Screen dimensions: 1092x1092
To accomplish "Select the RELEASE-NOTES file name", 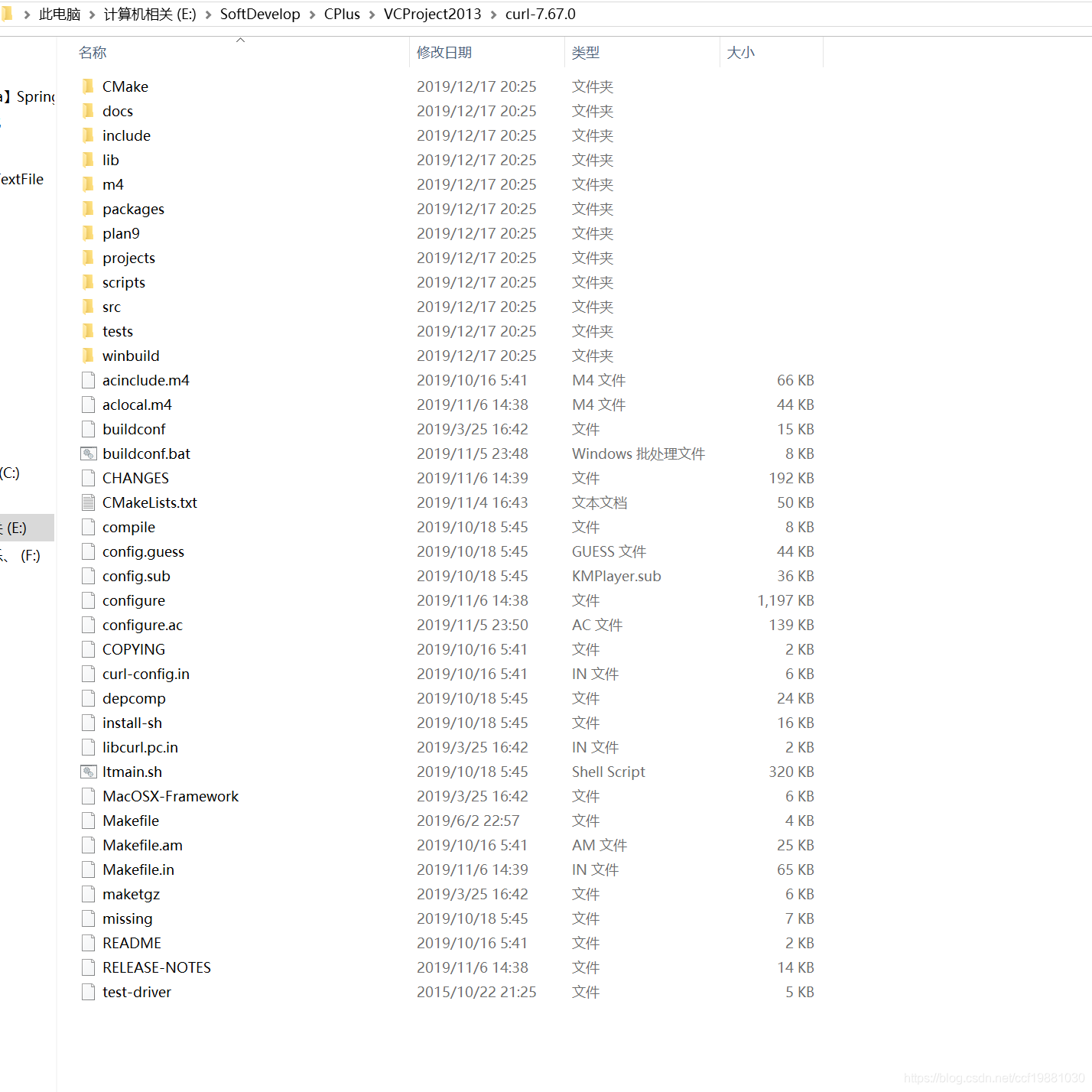I will [x=157, y=967].
